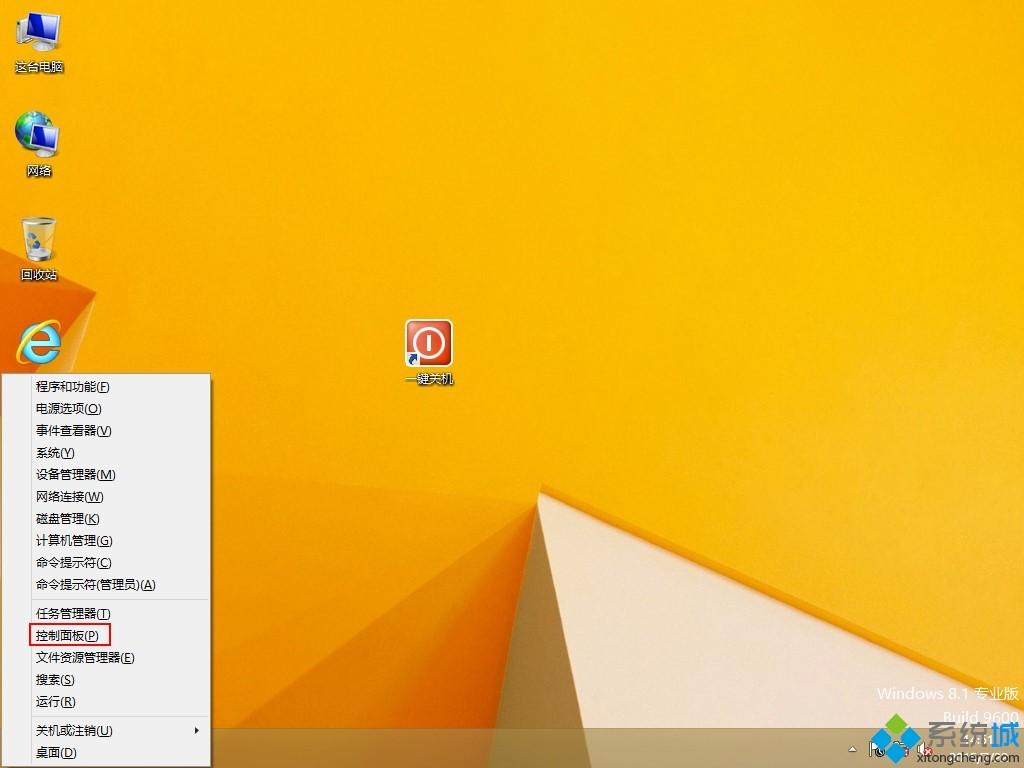
Task: Open 网络连接(W) from the menu
Action: tap(70, 497)
